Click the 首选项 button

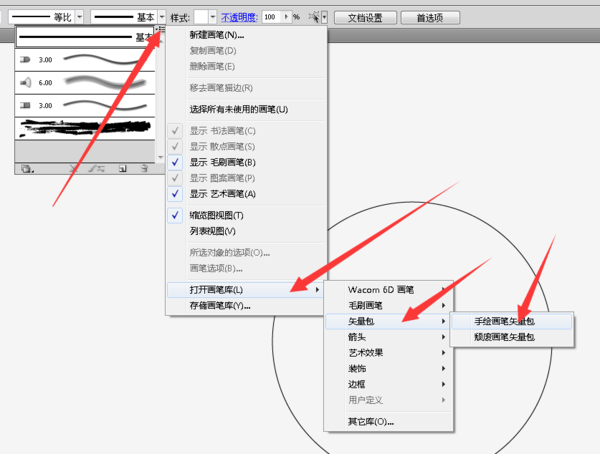[x=430, y=18]
